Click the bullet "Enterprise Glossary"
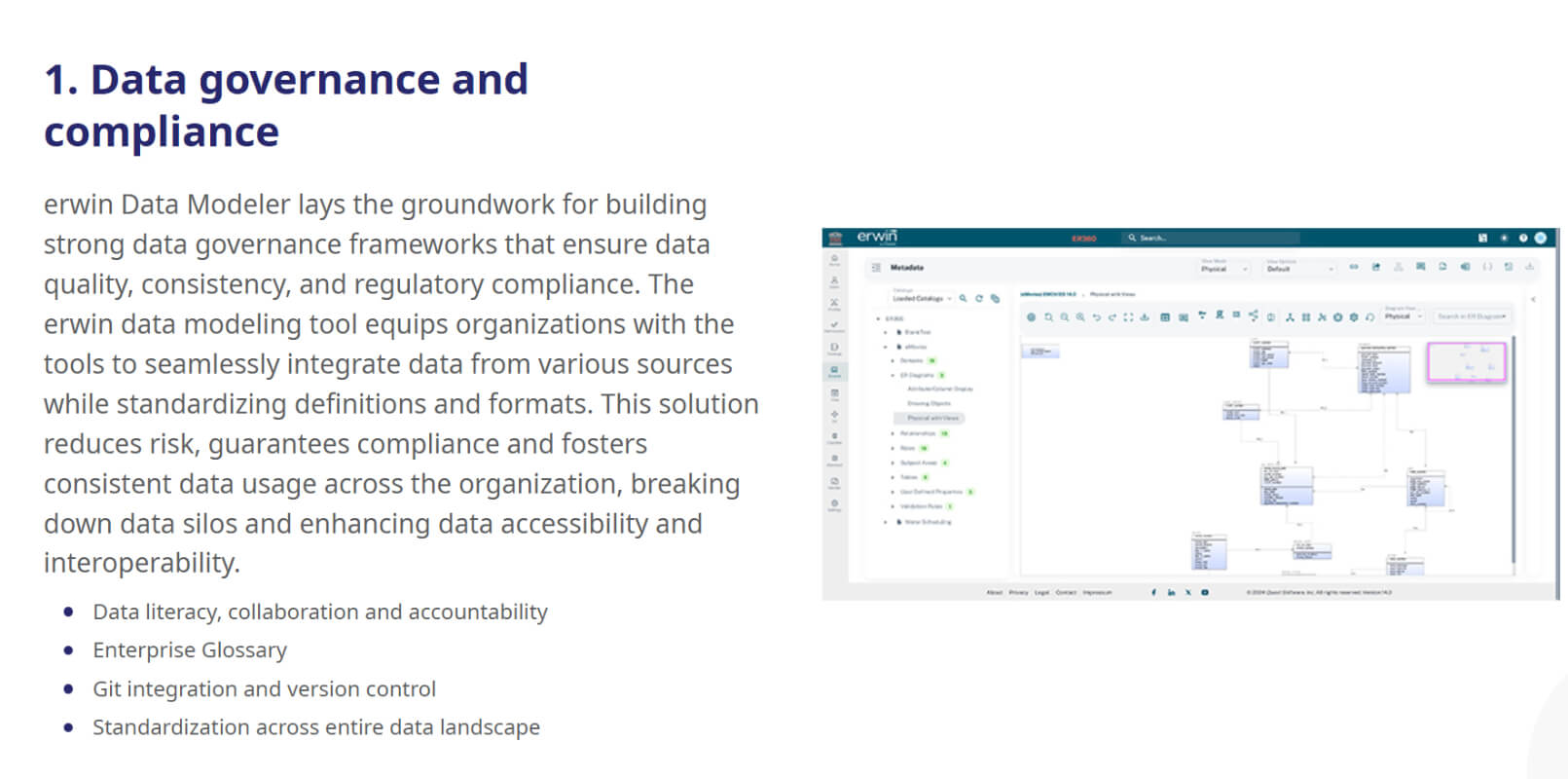This screenshot has width=1568, height=779. tap(190, 649)
